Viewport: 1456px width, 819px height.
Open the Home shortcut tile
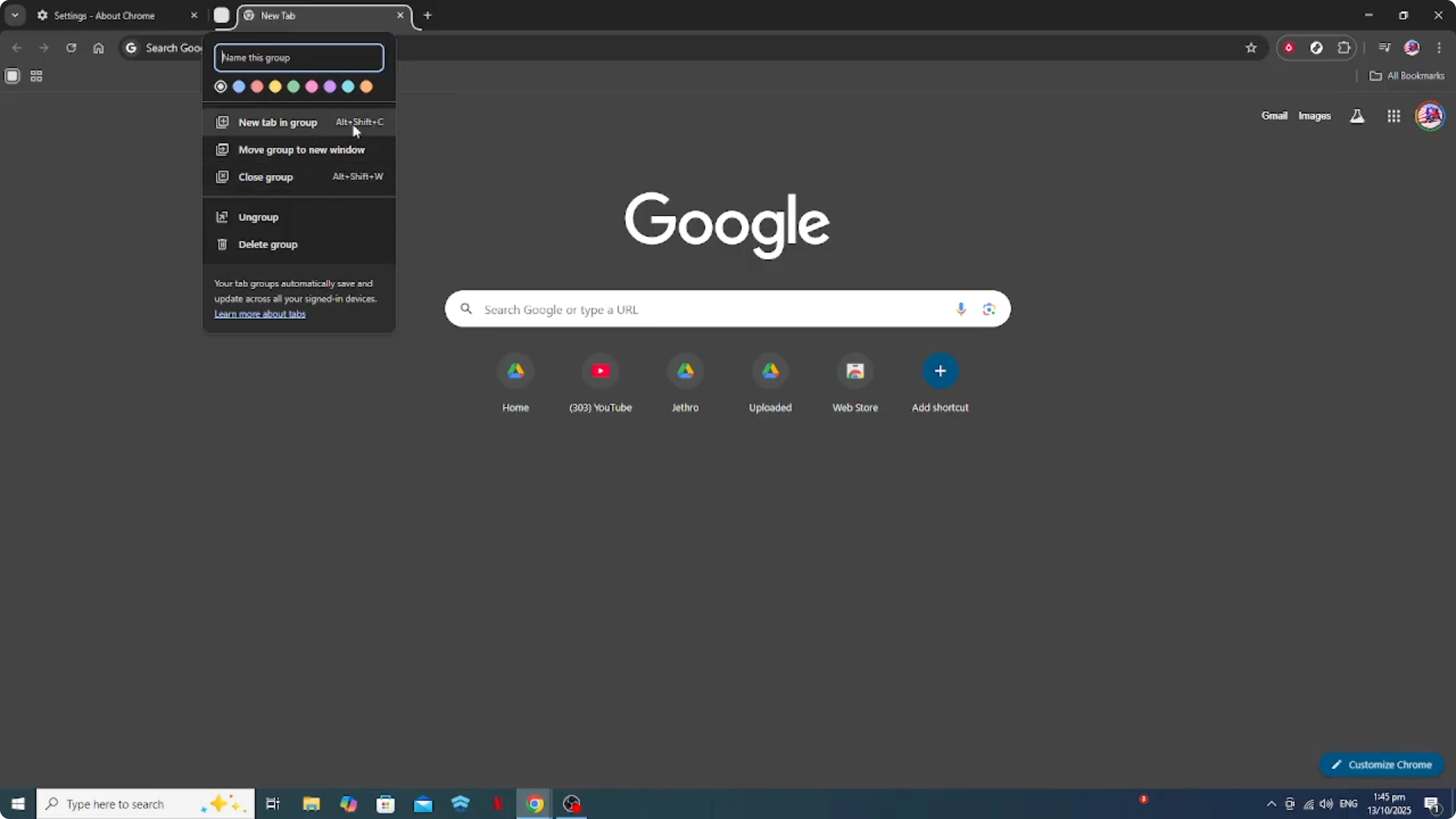click(x=516, y=384)
